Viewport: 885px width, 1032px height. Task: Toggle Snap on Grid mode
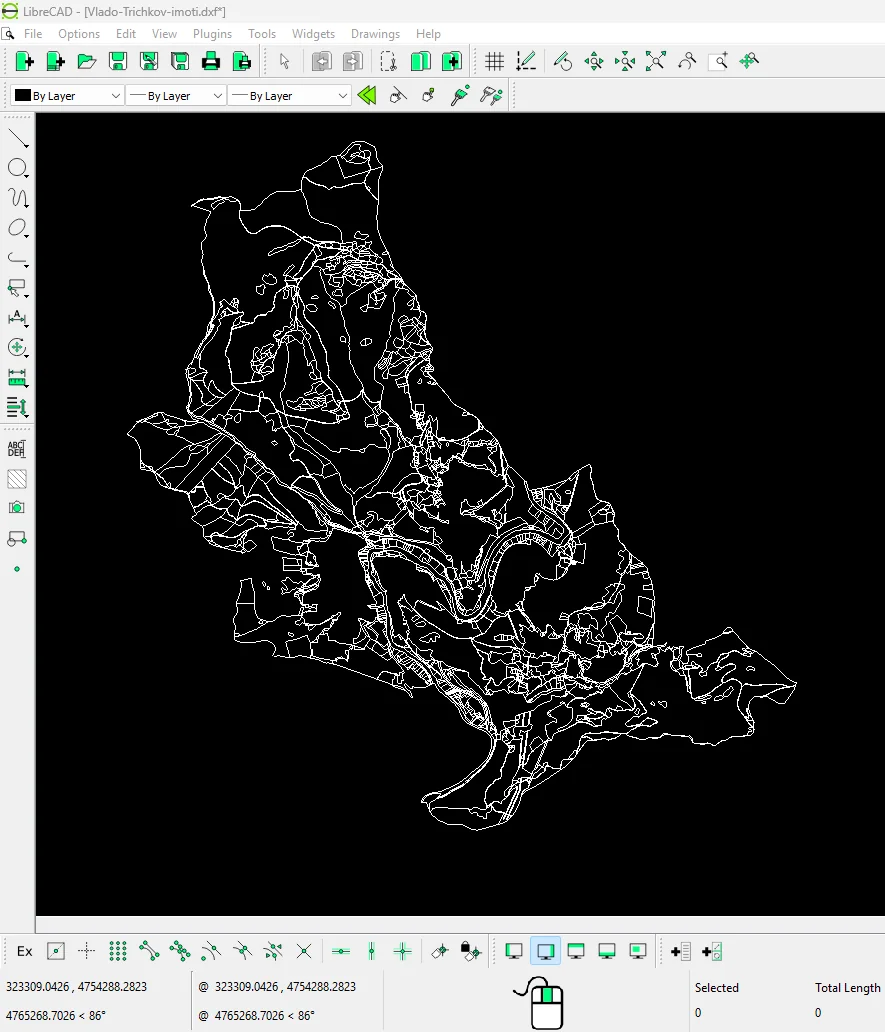(118, 951)
